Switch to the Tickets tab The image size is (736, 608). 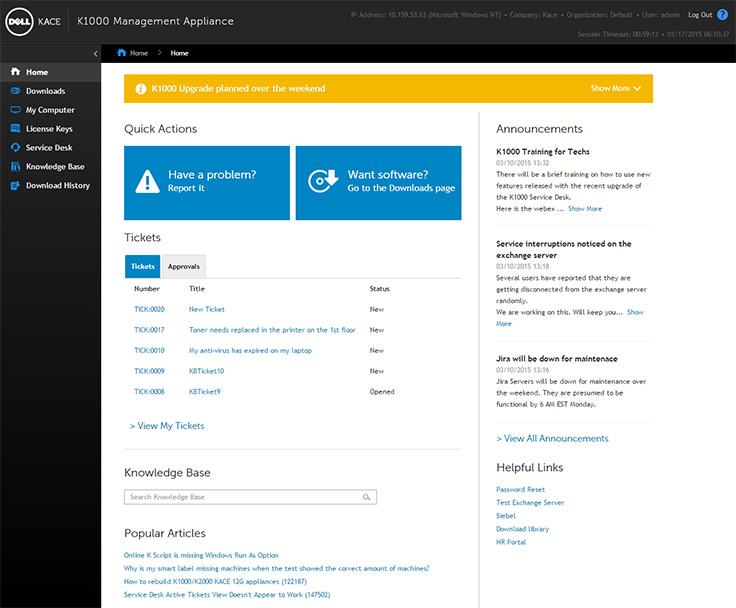click(143, 266)
